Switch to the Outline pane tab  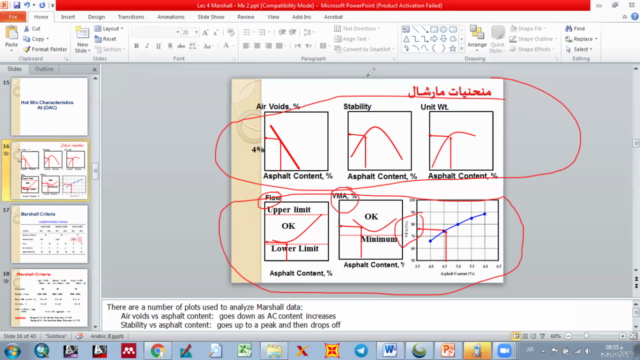point(44,69)
